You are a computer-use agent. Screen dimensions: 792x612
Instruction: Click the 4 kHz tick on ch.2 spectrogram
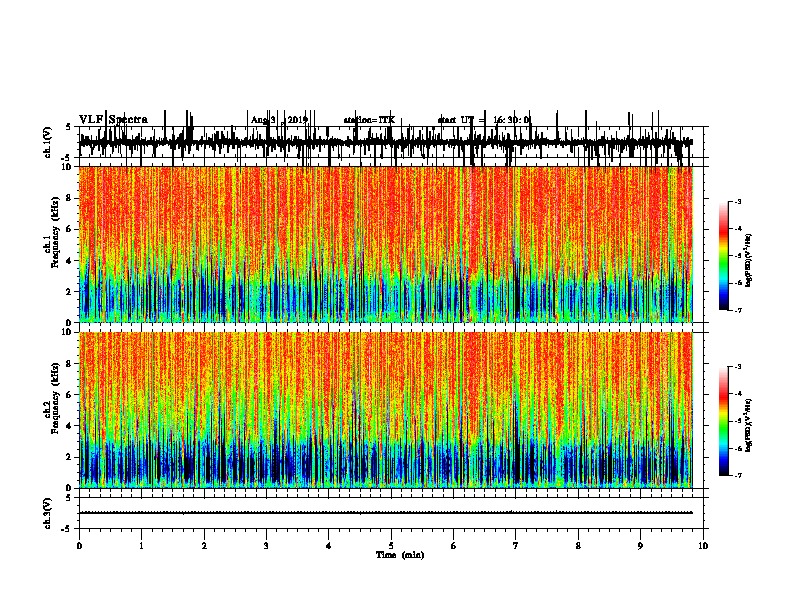pyautogui.click(x=70, y=426)
